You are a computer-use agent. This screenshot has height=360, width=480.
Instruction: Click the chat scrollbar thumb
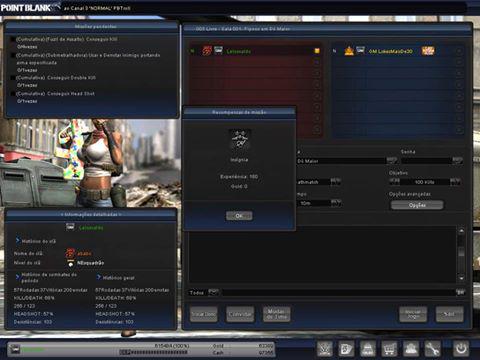point(461,252)
